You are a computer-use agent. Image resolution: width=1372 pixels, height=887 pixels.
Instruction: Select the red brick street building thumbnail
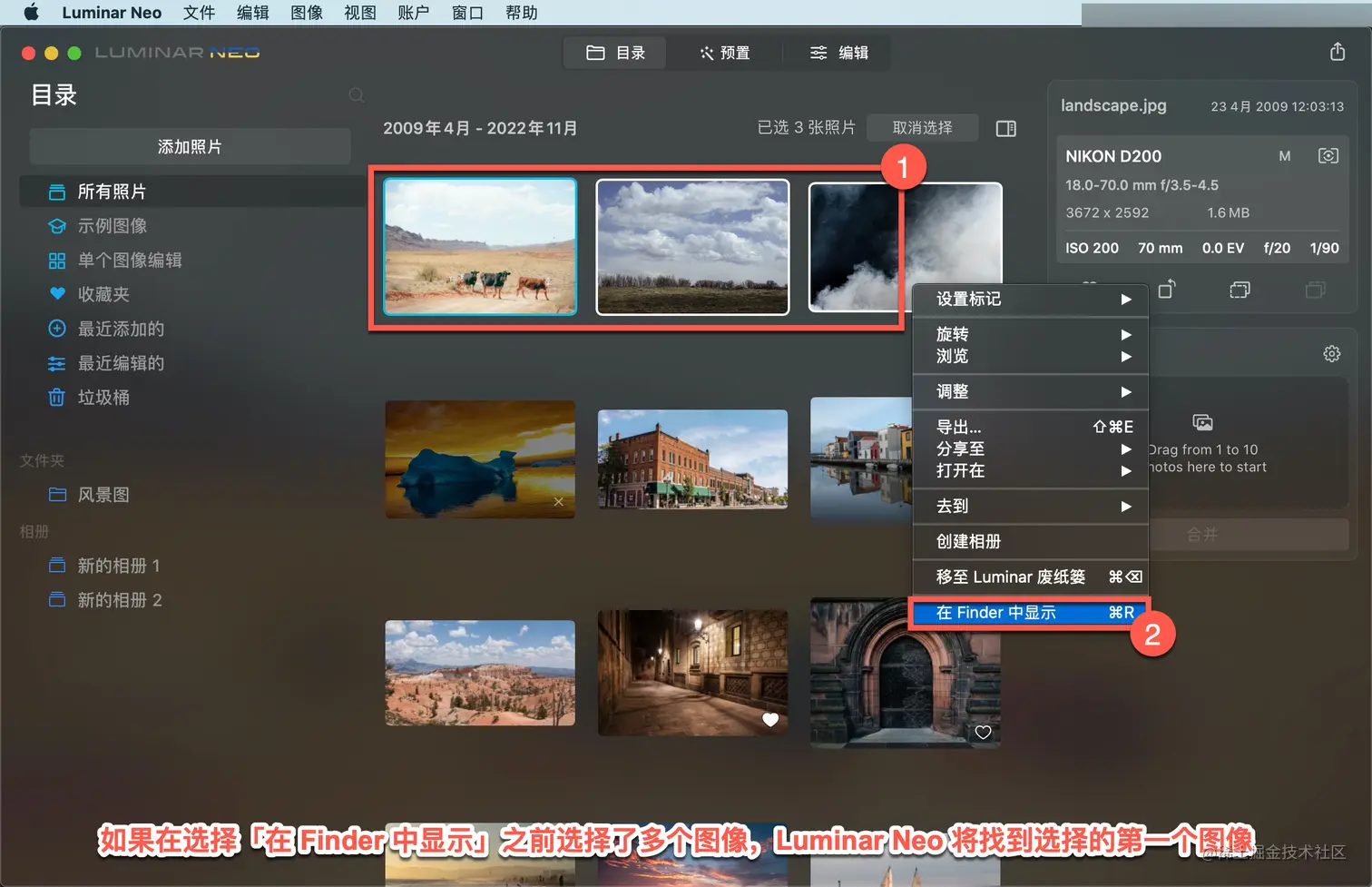pos(692,459)
